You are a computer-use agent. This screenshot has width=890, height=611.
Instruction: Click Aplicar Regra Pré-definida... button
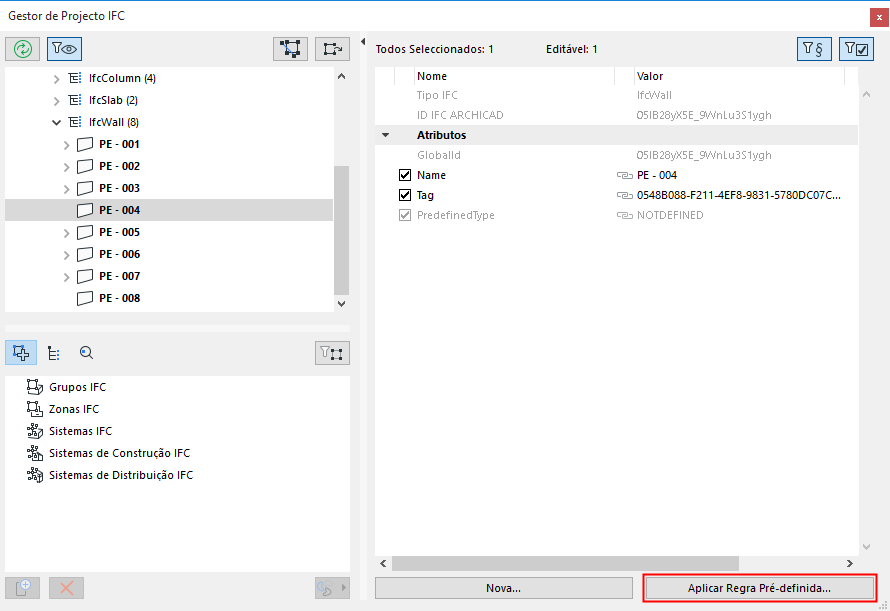click(759, 588)
